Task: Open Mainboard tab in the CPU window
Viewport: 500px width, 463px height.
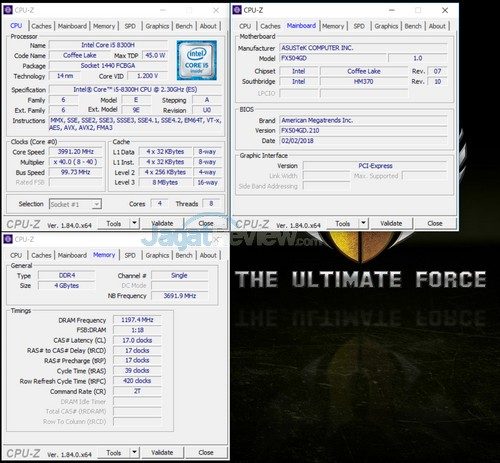Action: pos(72,26)
